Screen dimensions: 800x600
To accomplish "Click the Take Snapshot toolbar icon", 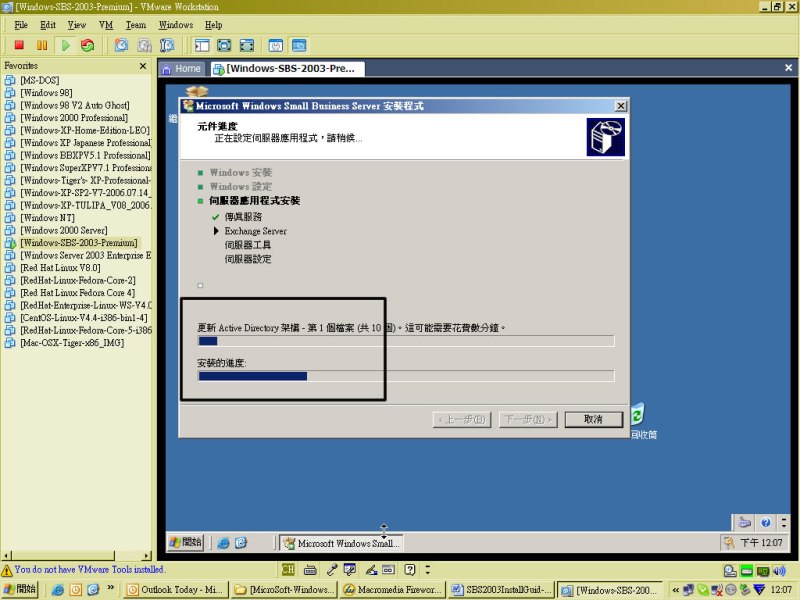I will [x=121, y=45].
